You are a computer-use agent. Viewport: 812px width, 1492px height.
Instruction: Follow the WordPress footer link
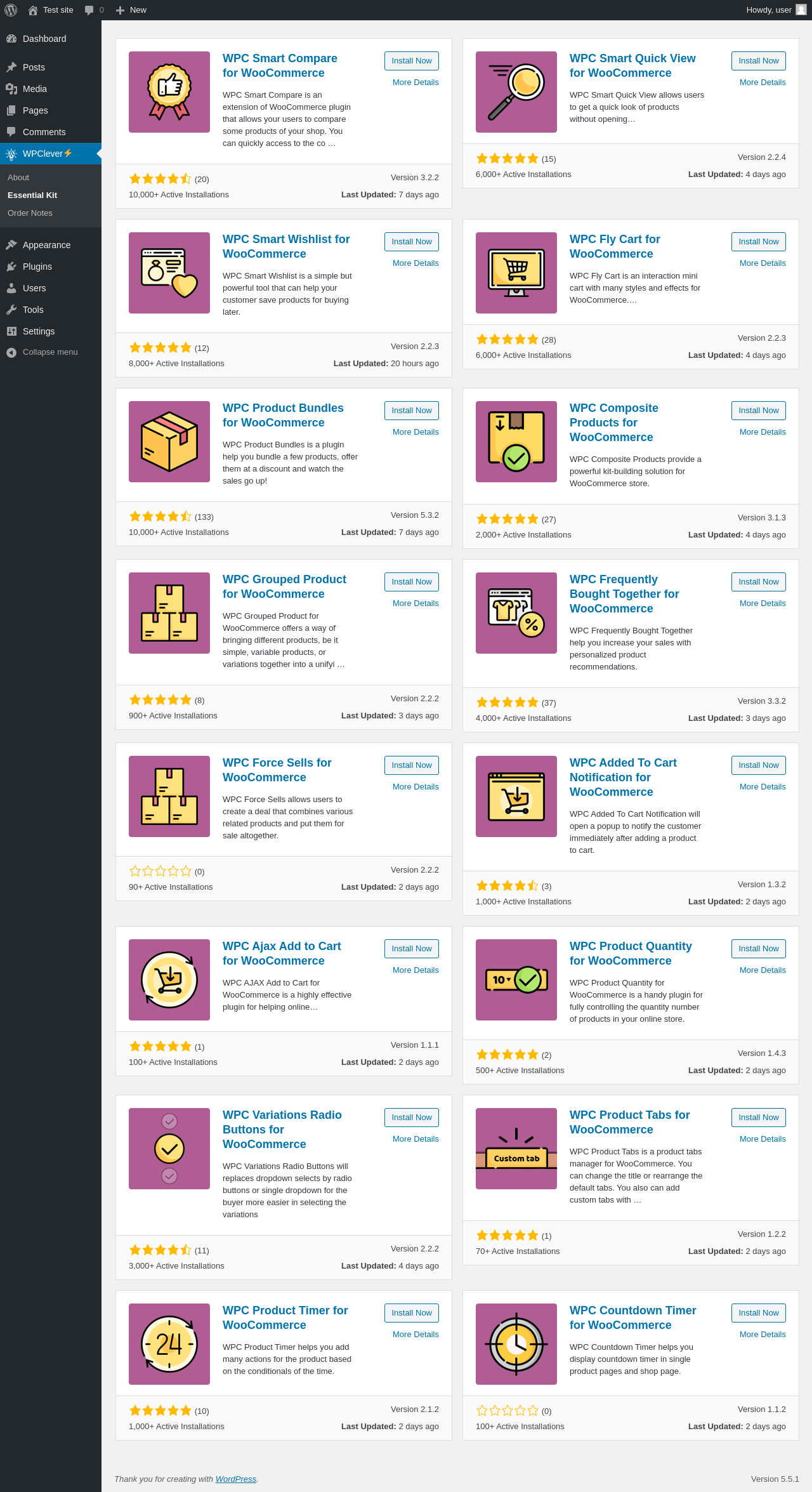(x=235, y=1479)
